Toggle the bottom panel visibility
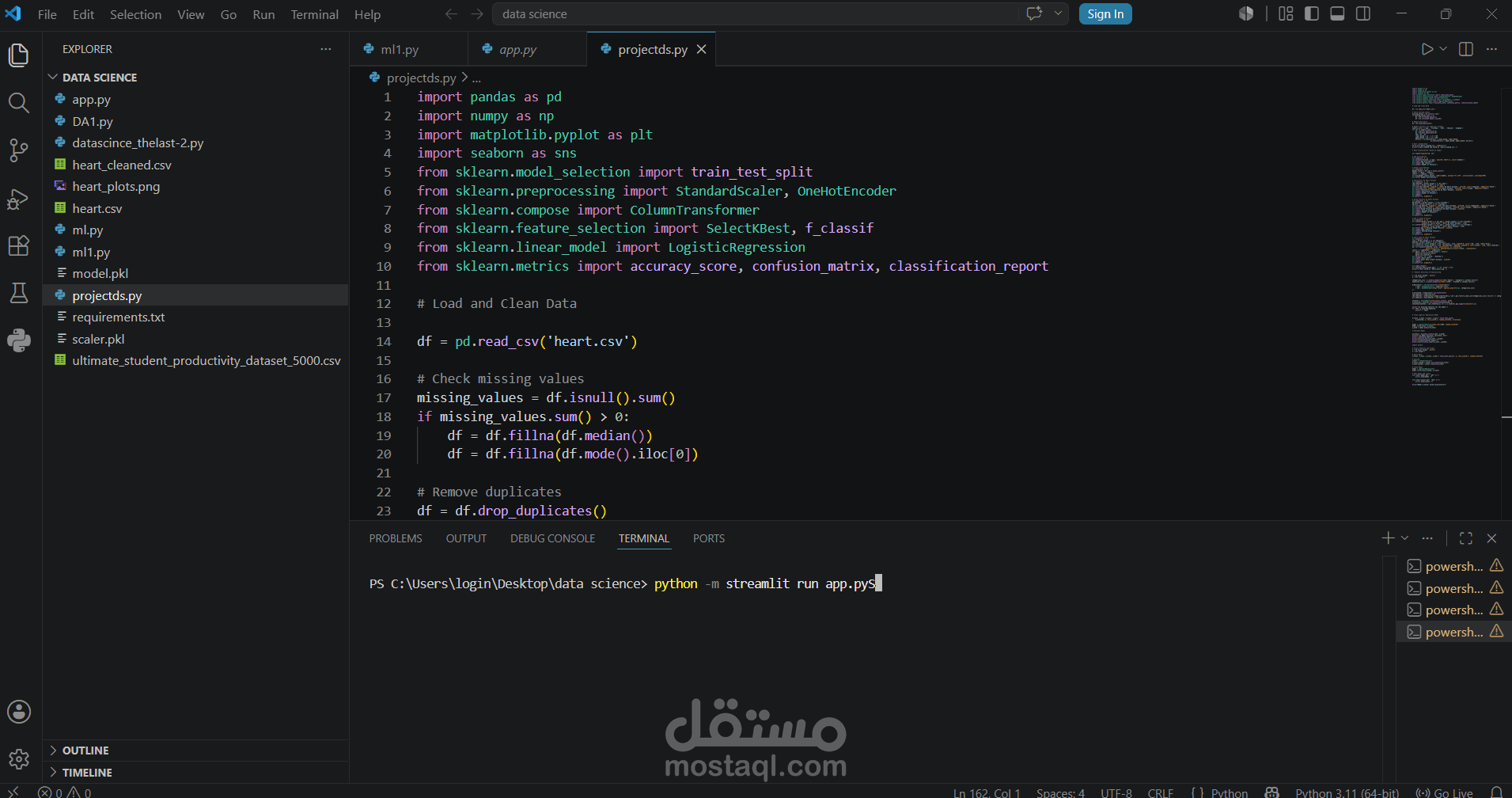1512x798 pixels. pos(1337,13)
